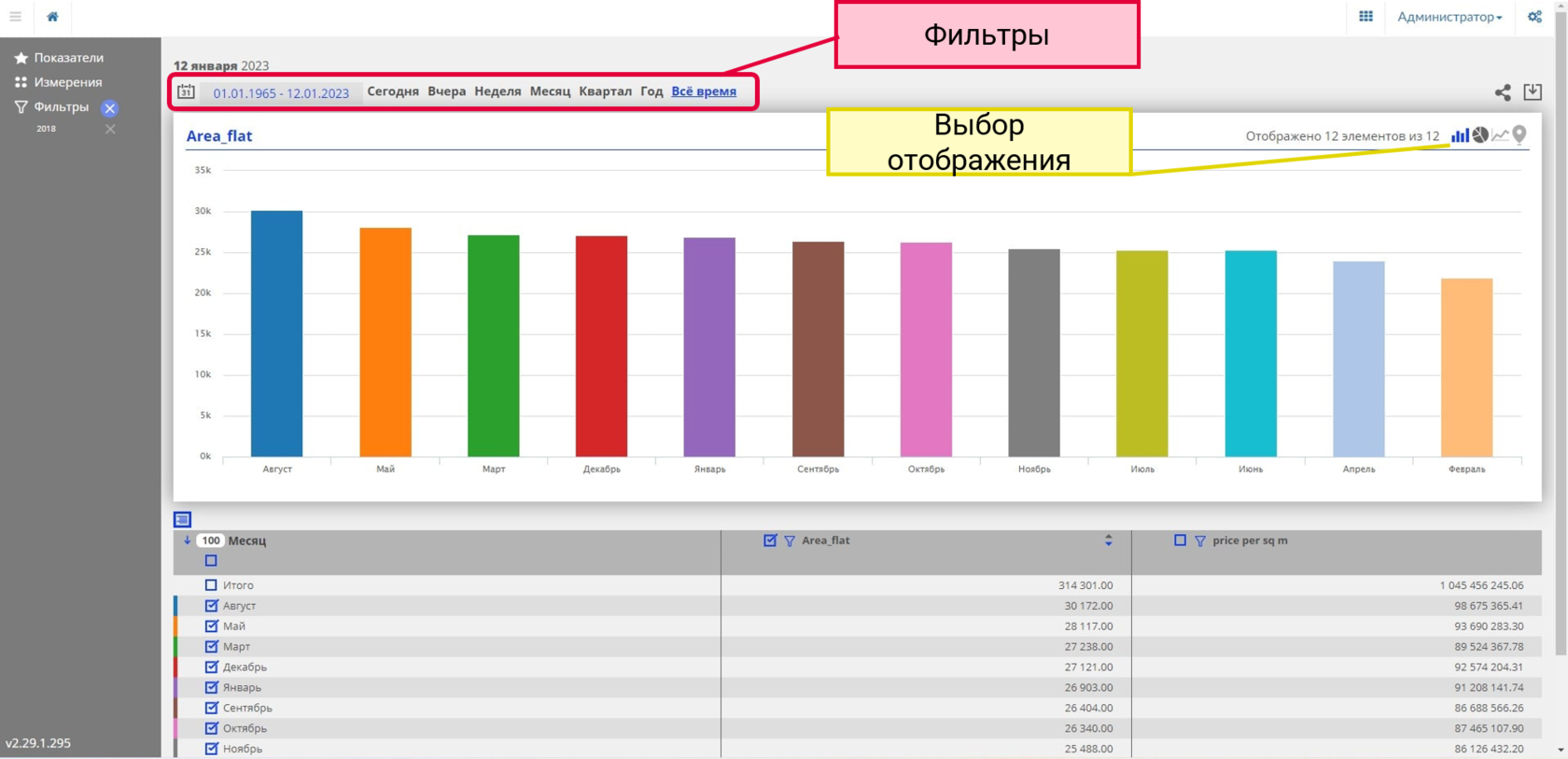Uncheck the Октябрь row checkbox

(211, 728)
